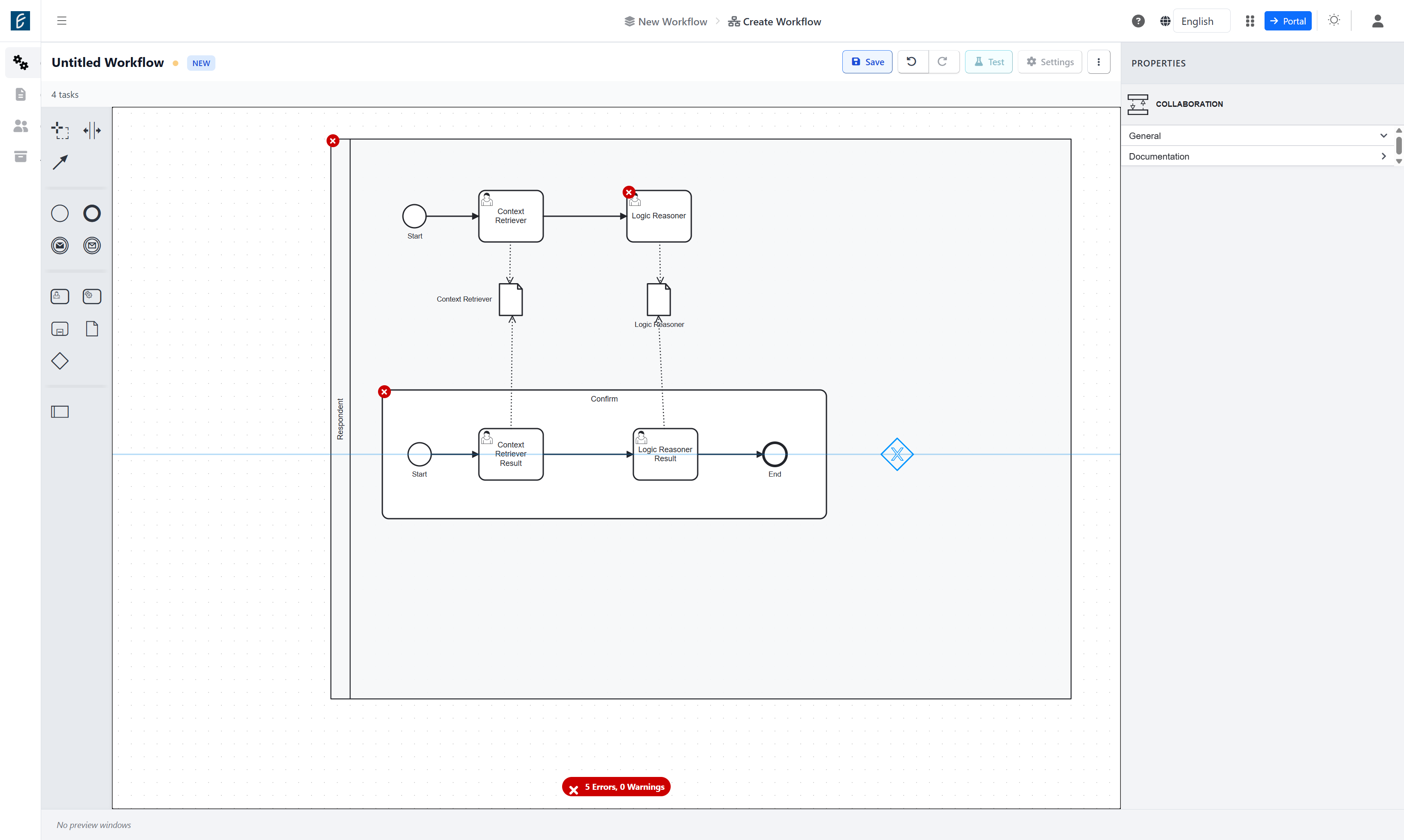Select the Logic Reasoner Result task
This screenshot has height=840, width=1404.
click(665, 454)
